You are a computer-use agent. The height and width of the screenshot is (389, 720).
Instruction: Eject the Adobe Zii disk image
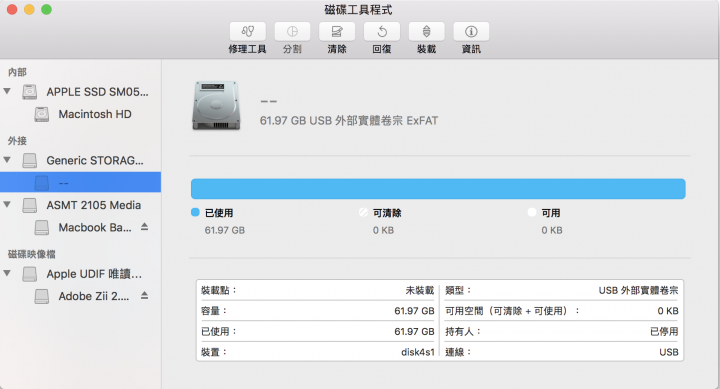pyautogui.click(x=144, y=295)
